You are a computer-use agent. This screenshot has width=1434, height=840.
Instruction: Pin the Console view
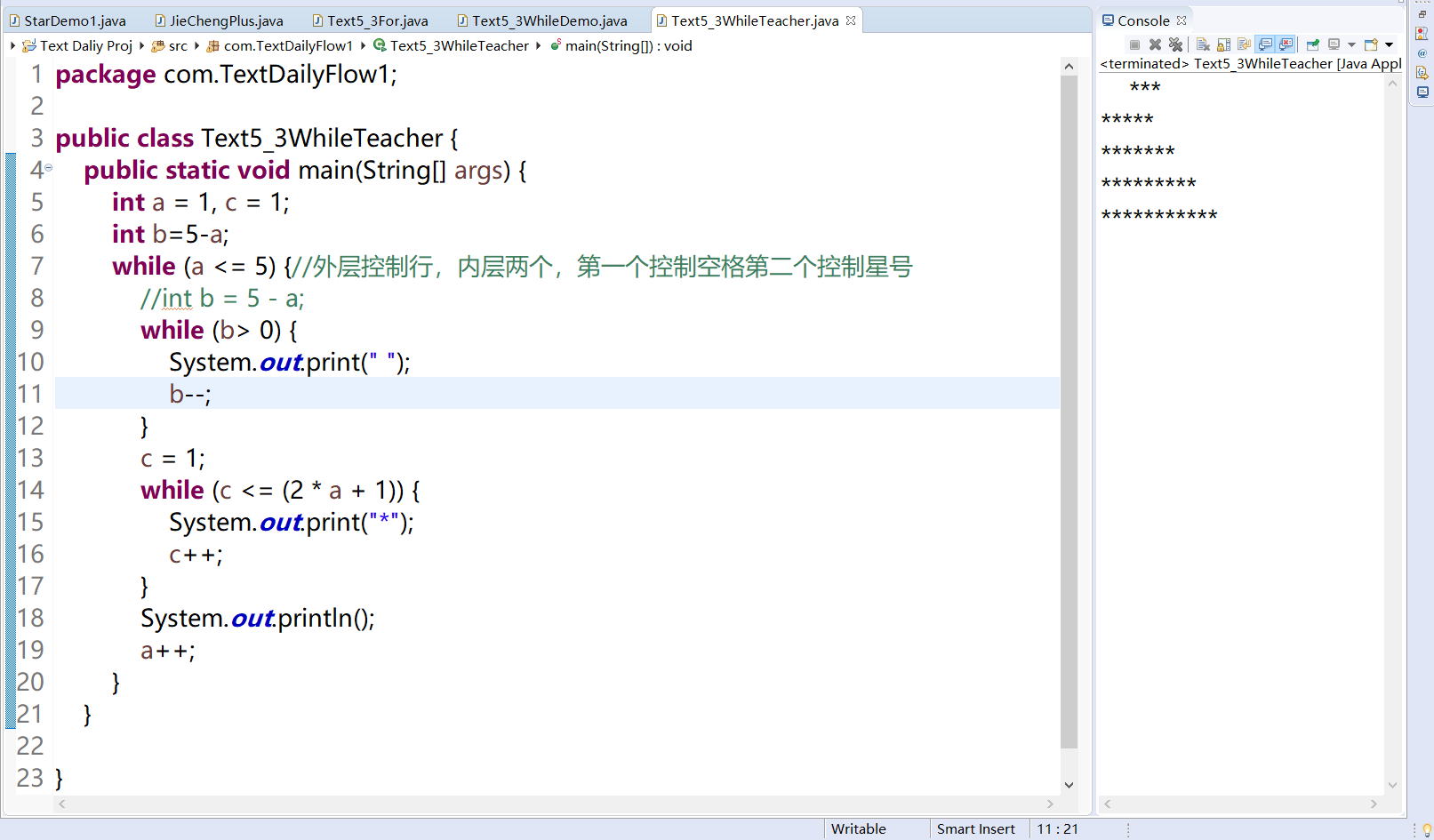[x=1312, y=44]
